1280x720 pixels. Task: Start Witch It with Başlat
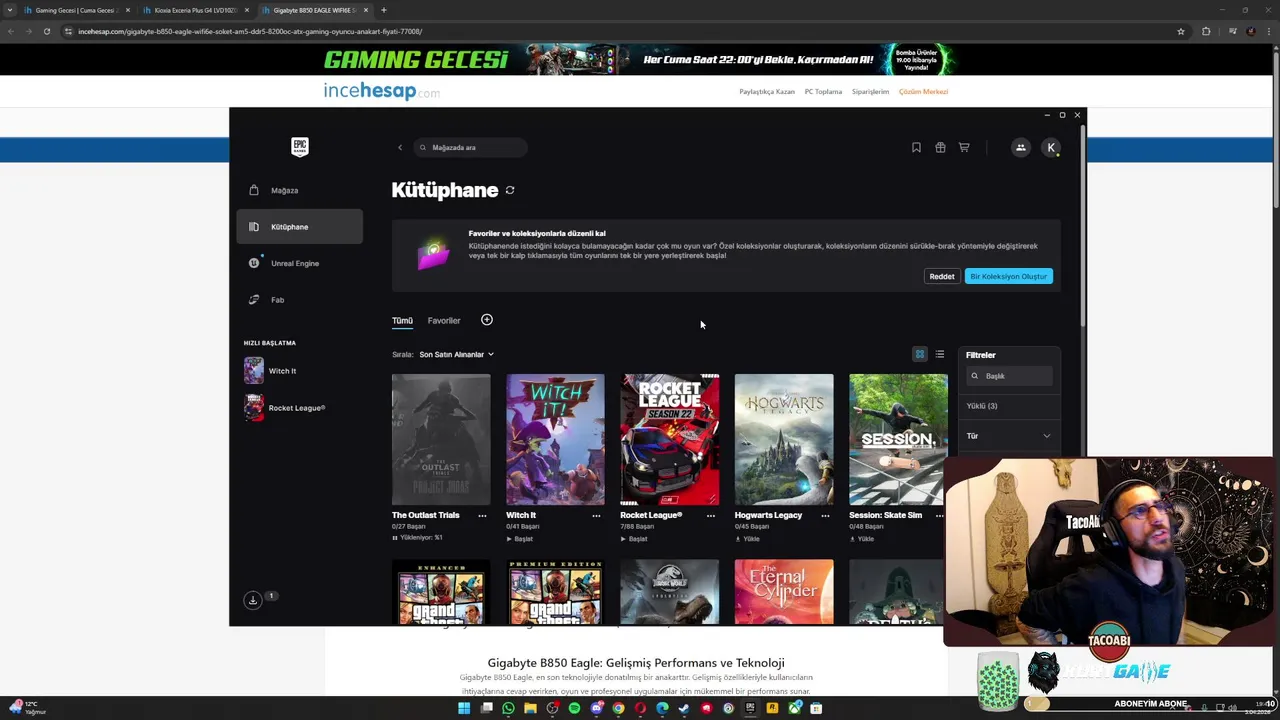tap(520, 539)
